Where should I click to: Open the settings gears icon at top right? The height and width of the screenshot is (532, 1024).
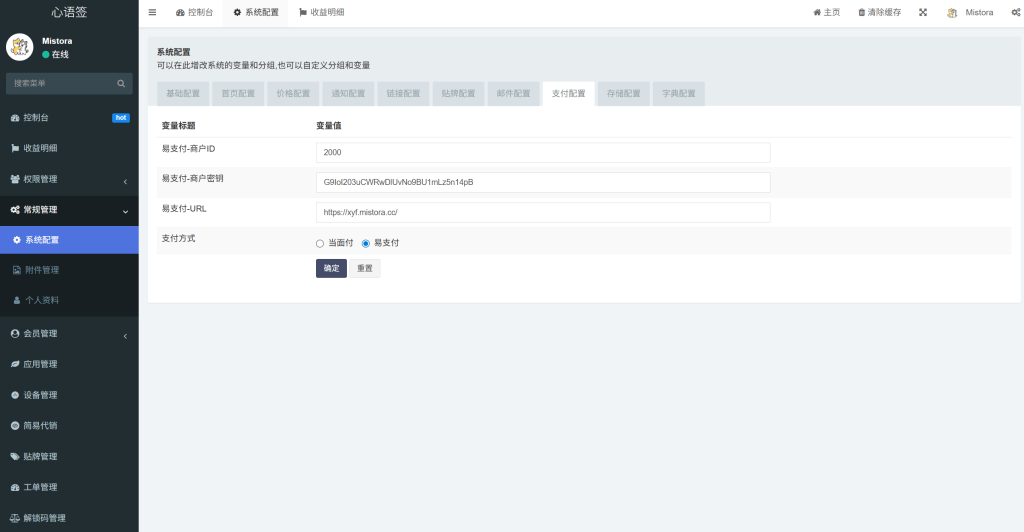click(x=1016, y=12)
